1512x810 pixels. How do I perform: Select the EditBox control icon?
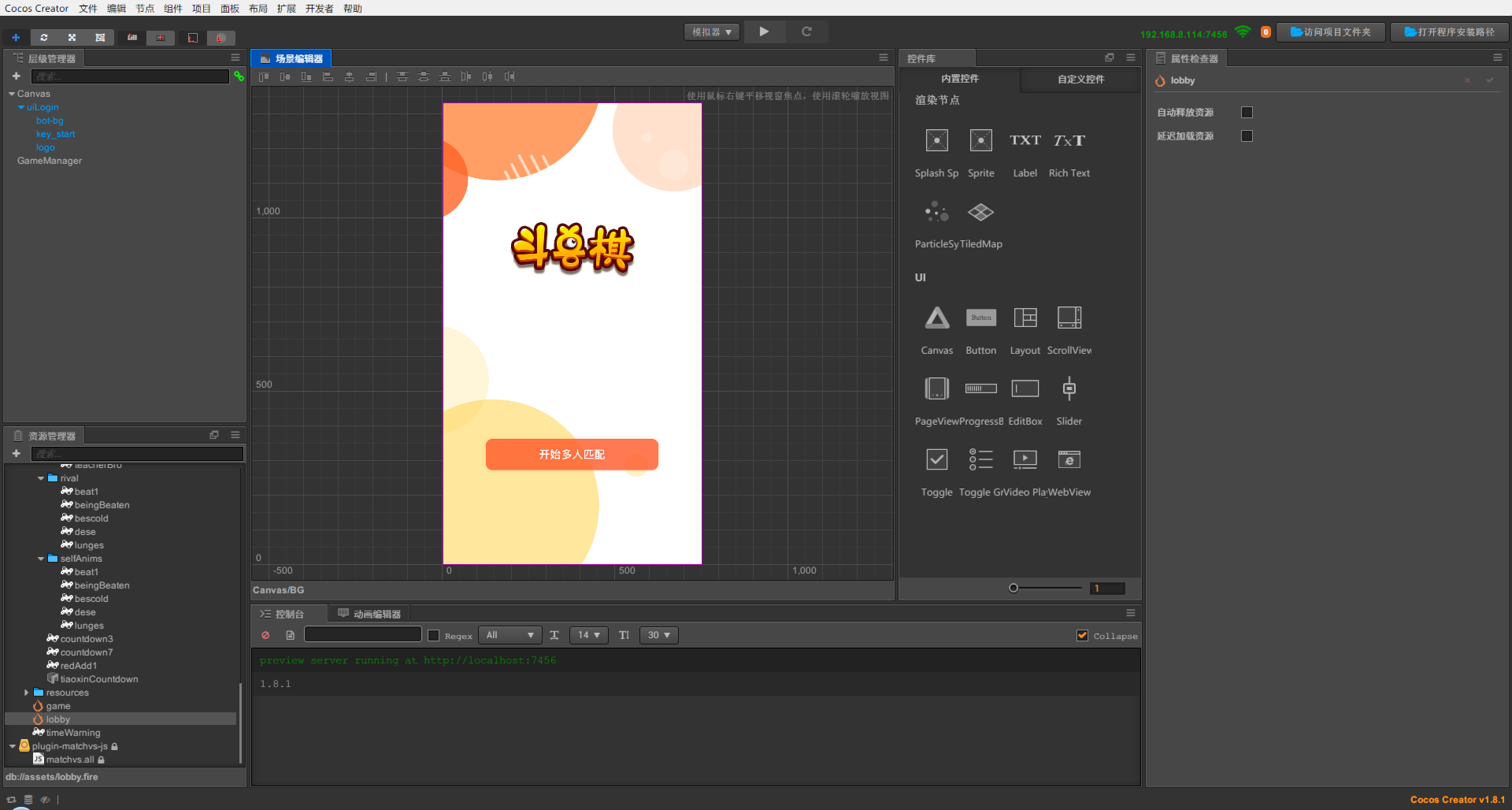1025,388
